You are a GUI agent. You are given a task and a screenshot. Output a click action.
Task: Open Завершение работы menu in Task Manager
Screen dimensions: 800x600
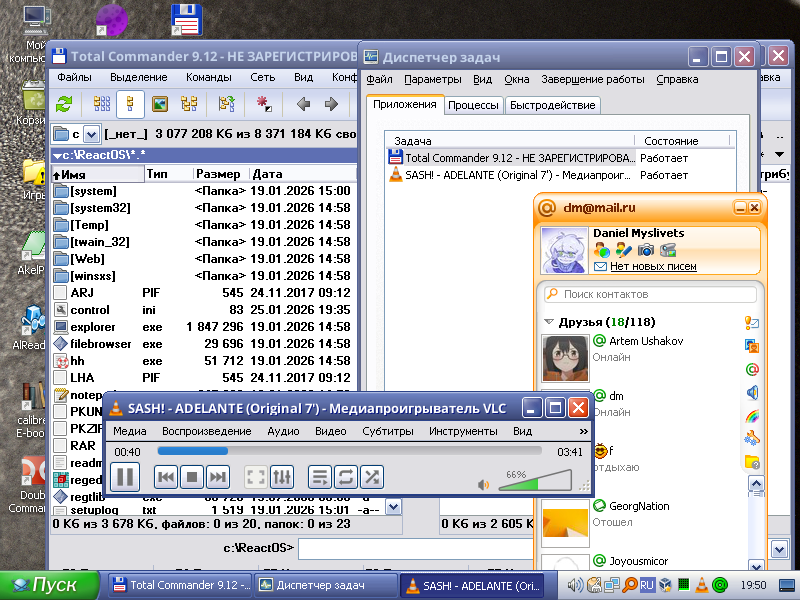tap(593, 80)
